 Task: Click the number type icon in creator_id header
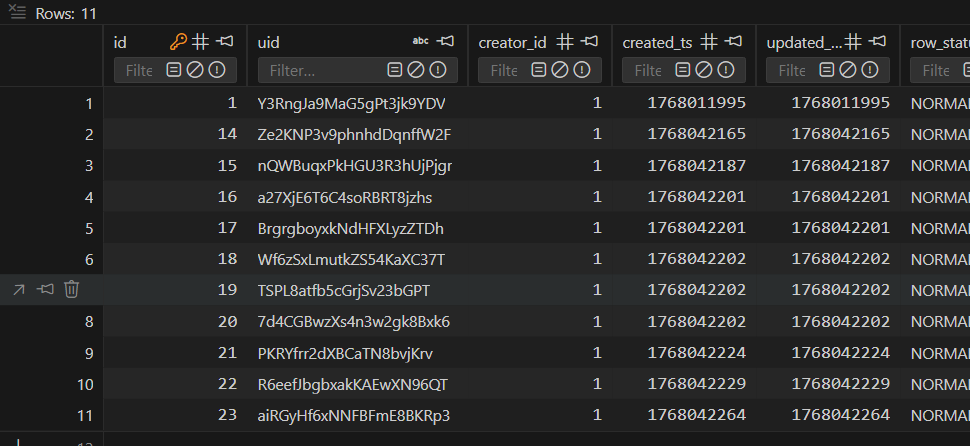coord(564,41)
